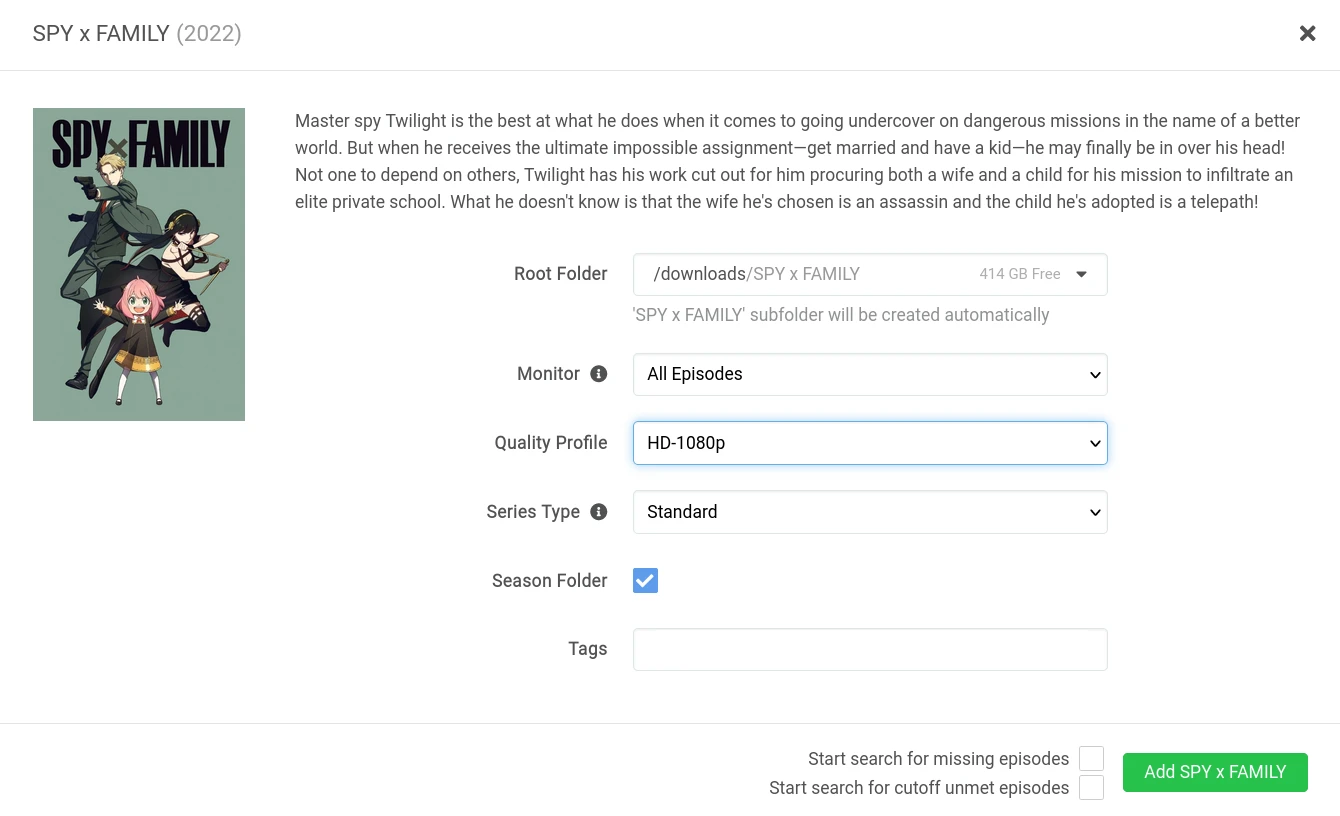Enable start search for missing episodes

click(x=1091, y=759)
